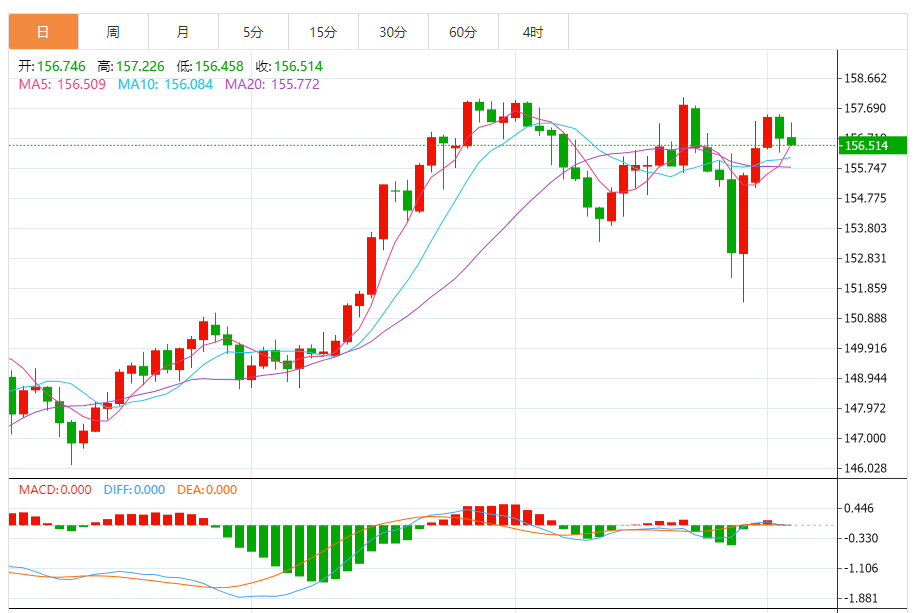
Task: Click the 开: 156.746 open value
Action: [52, 66]
